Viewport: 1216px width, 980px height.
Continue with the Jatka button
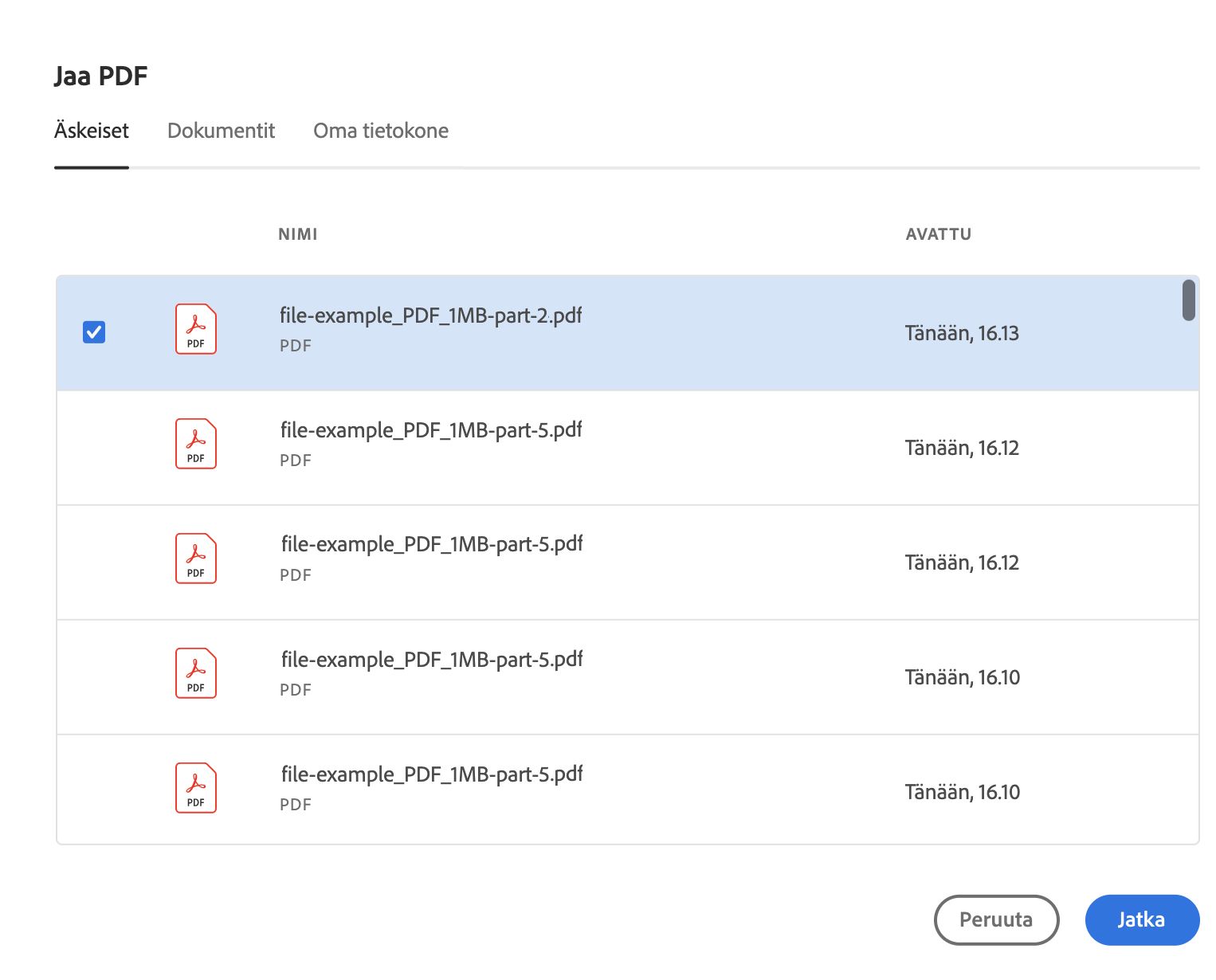[1142, 919]
